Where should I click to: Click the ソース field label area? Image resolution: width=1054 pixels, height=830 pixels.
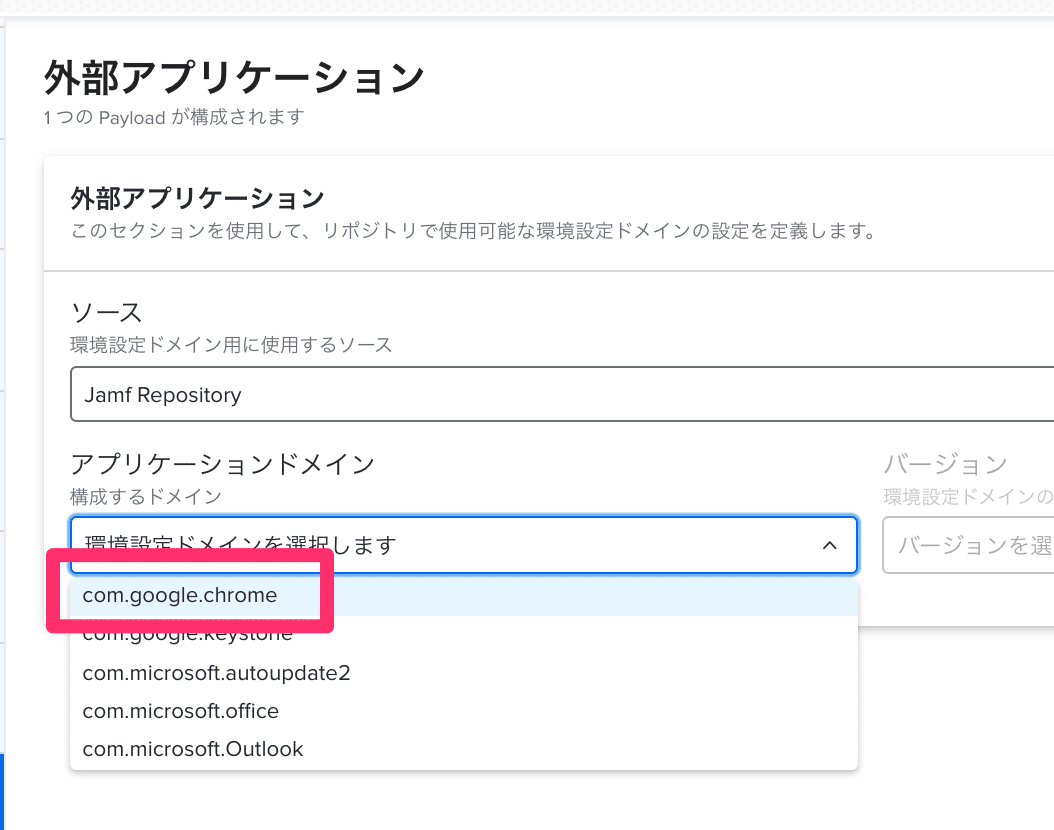pos(97,312)
